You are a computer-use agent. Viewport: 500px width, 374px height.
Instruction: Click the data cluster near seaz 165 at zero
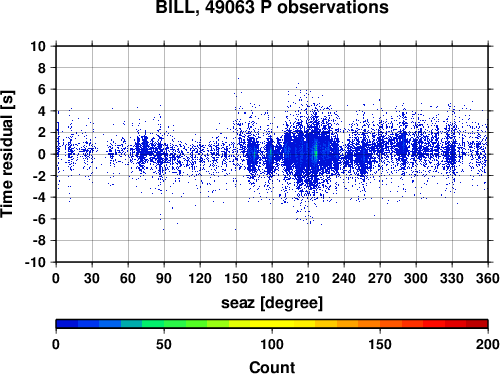click(254, 154)
